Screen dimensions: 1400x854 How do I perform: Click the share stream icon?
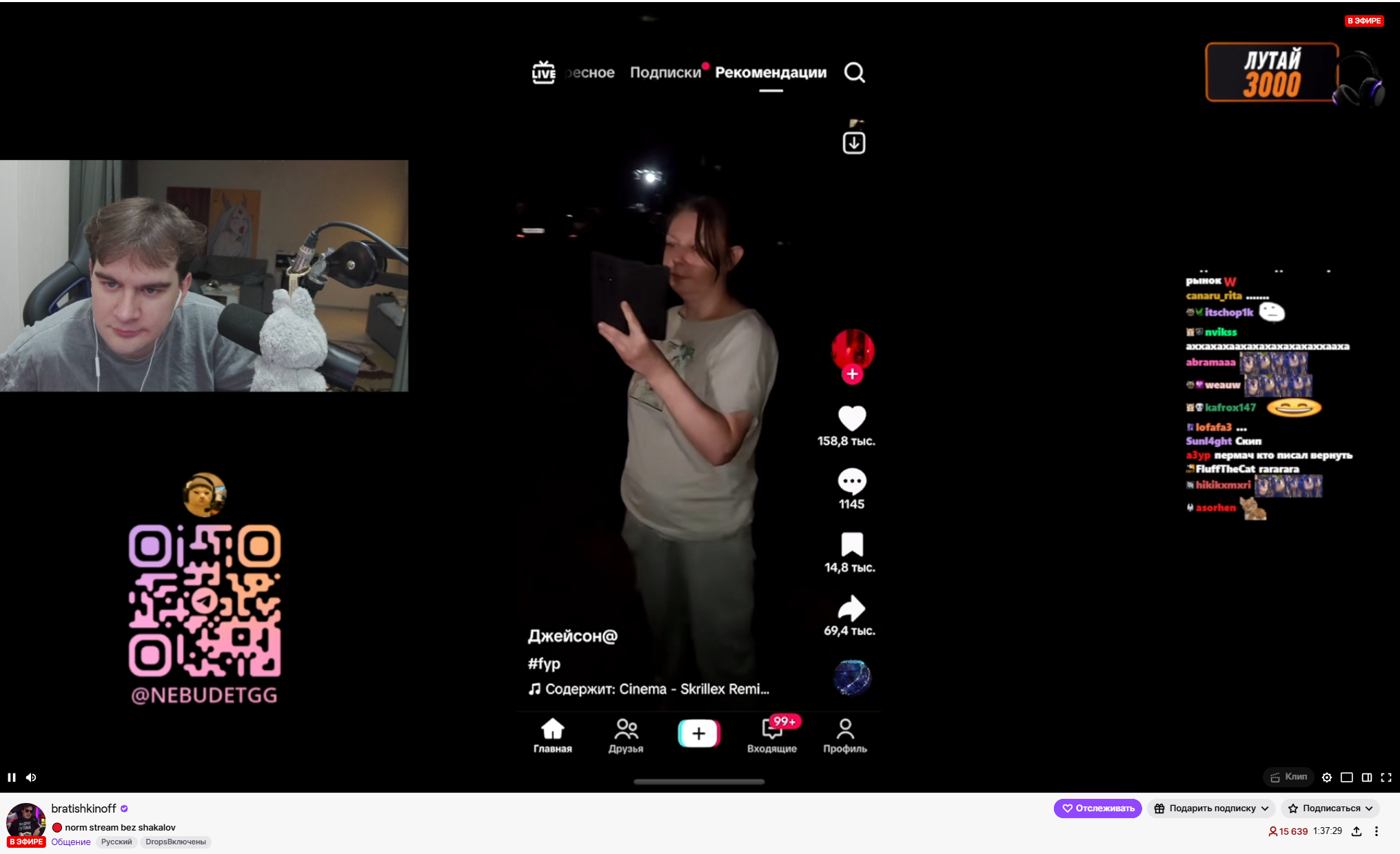click(x=1356, y=831)
